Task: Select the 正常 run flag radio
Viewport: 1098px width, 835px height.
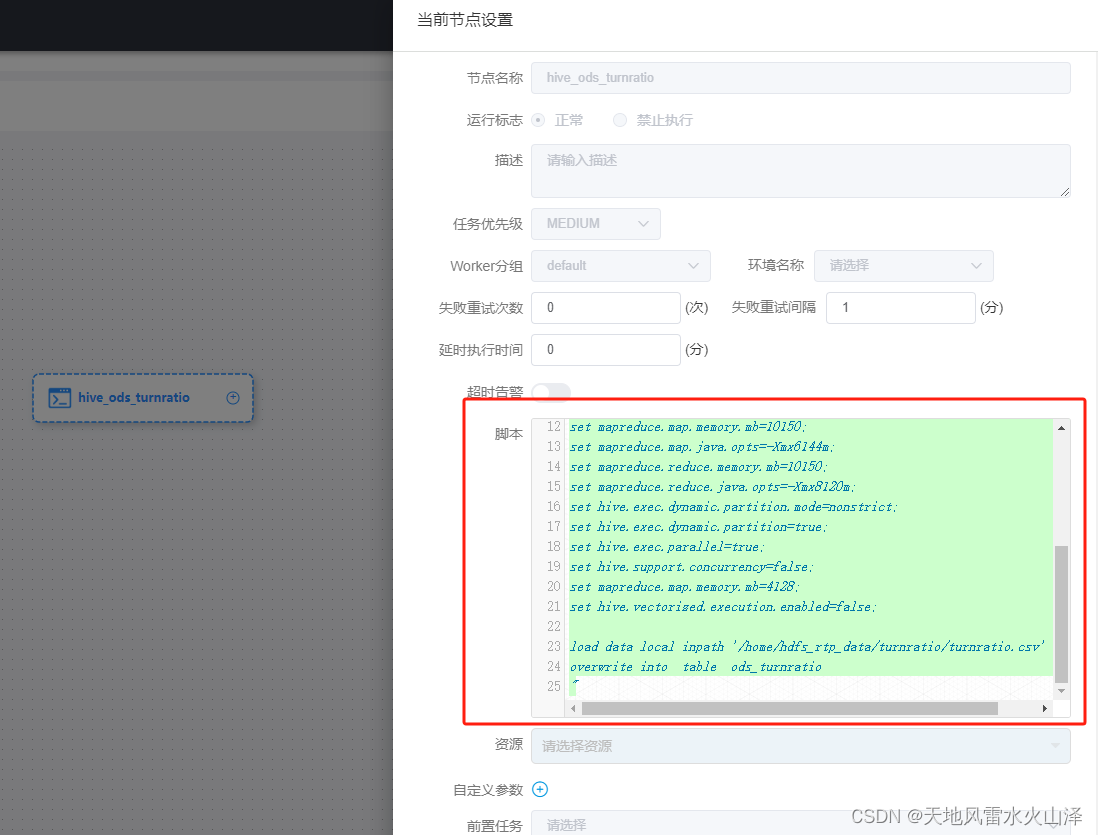Action: (538, 120)
